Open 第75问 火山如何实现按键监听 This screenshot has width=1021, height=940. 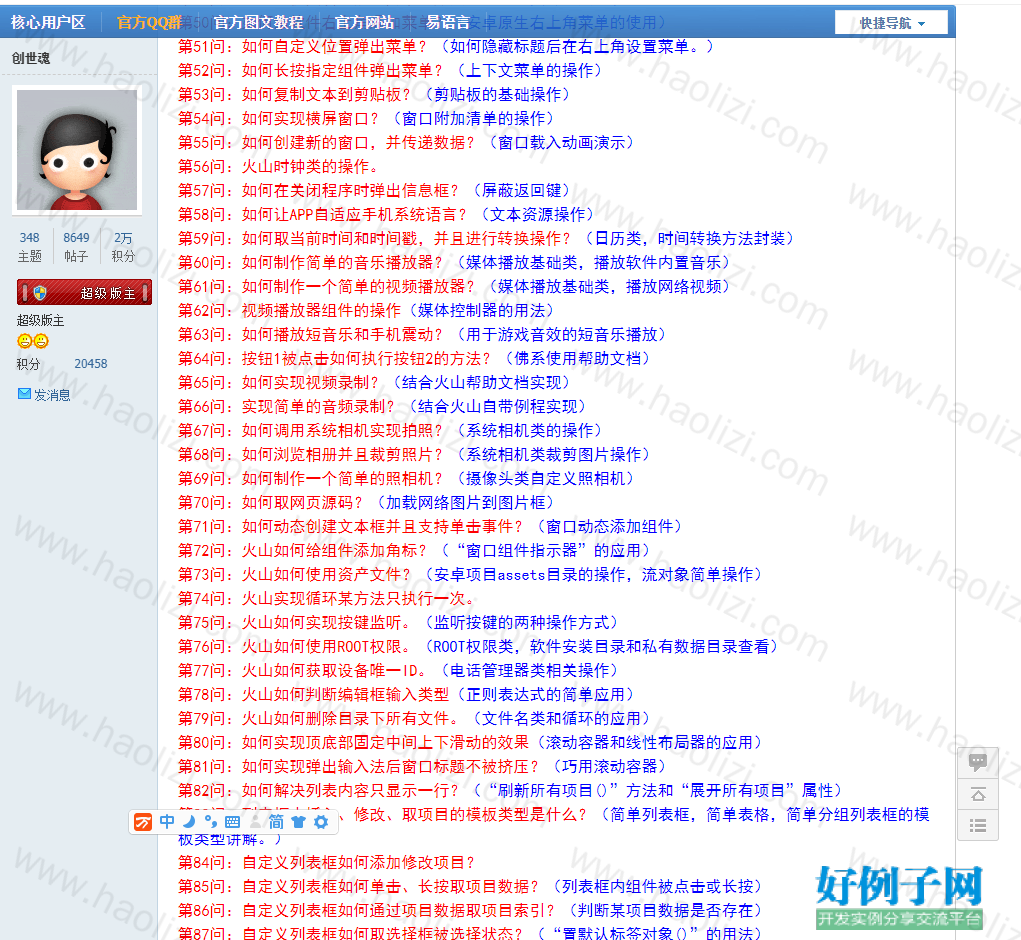(398, 622)
